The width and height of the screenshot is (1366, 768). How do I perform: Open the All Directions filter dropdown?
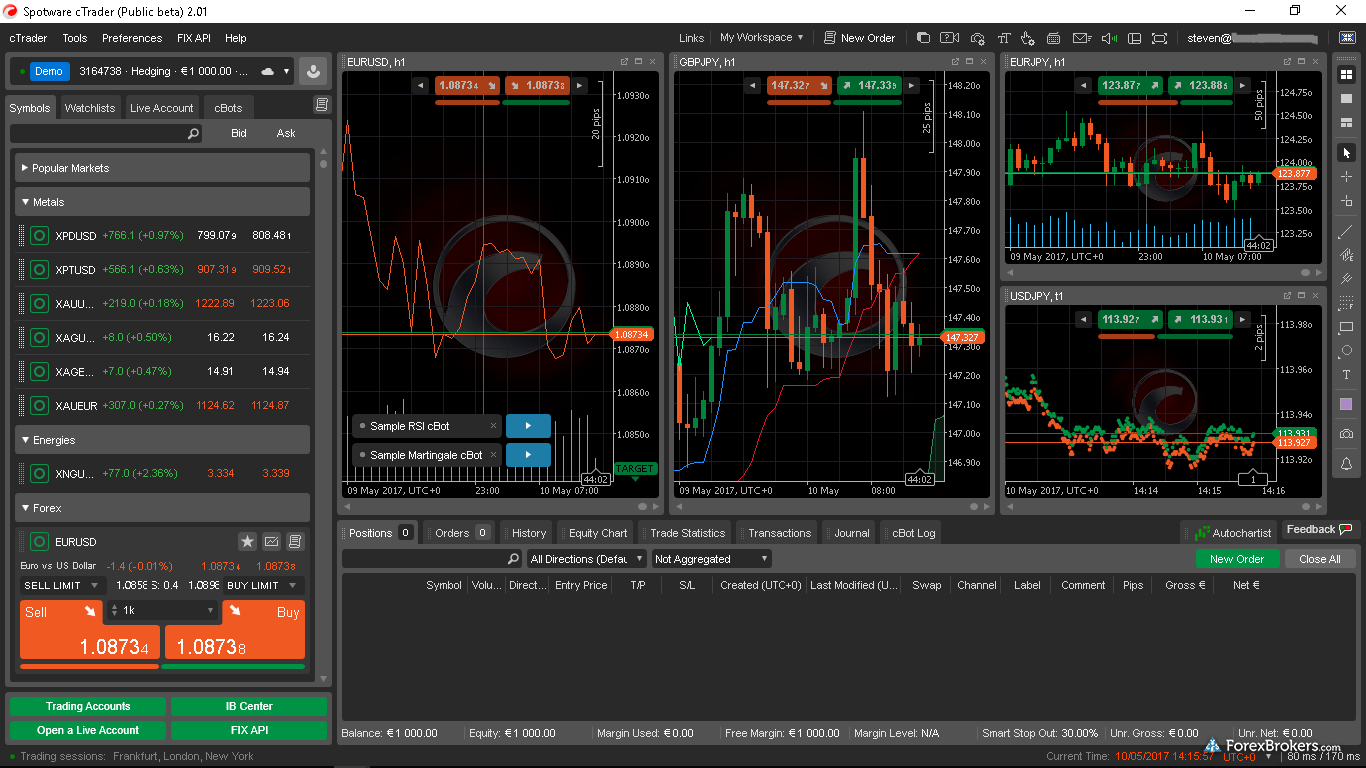pos(588,559)
